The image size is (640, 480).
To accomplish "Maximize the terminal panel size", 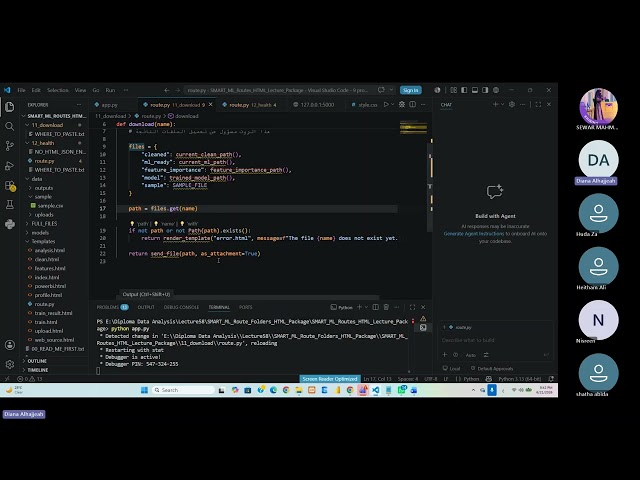I will pos(412,307).
